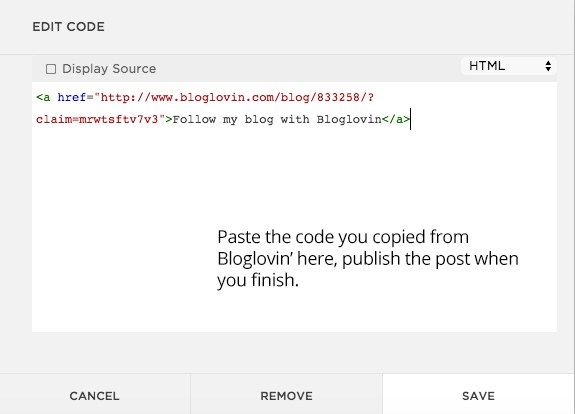Click 'Follow my blog with Bloglovin' text
The height and width of the screenshot is (414, 575).
[277, 120]
